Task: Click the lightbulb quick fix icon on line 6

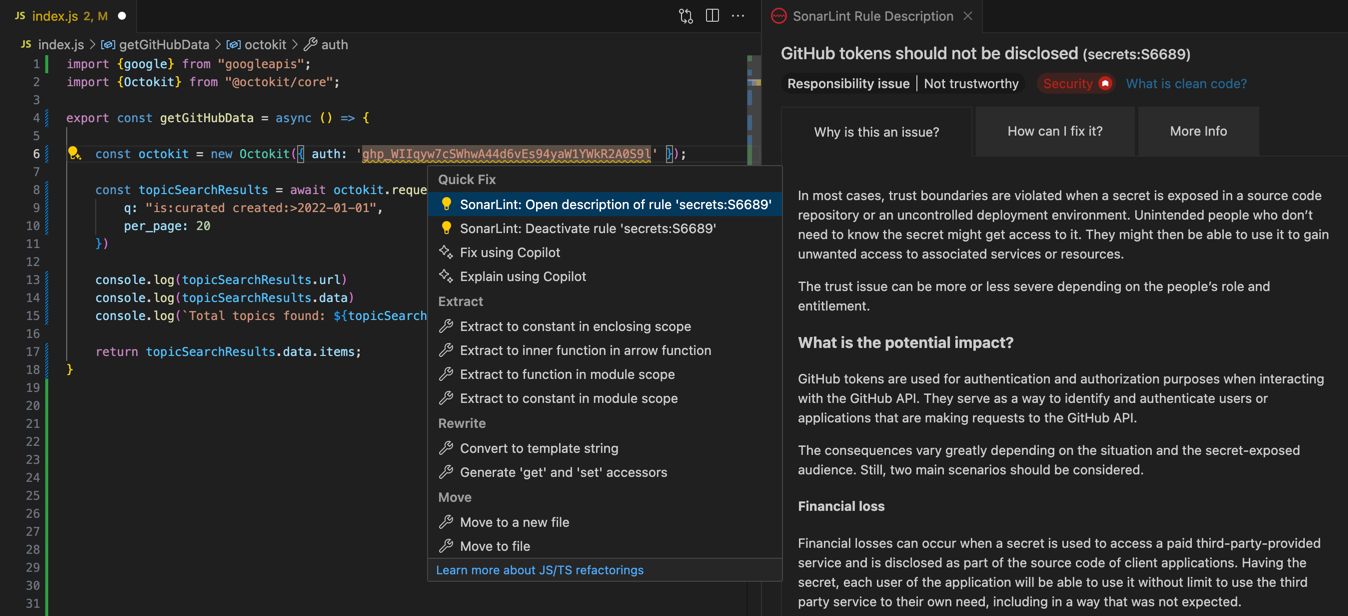Action: click(73, 154)
